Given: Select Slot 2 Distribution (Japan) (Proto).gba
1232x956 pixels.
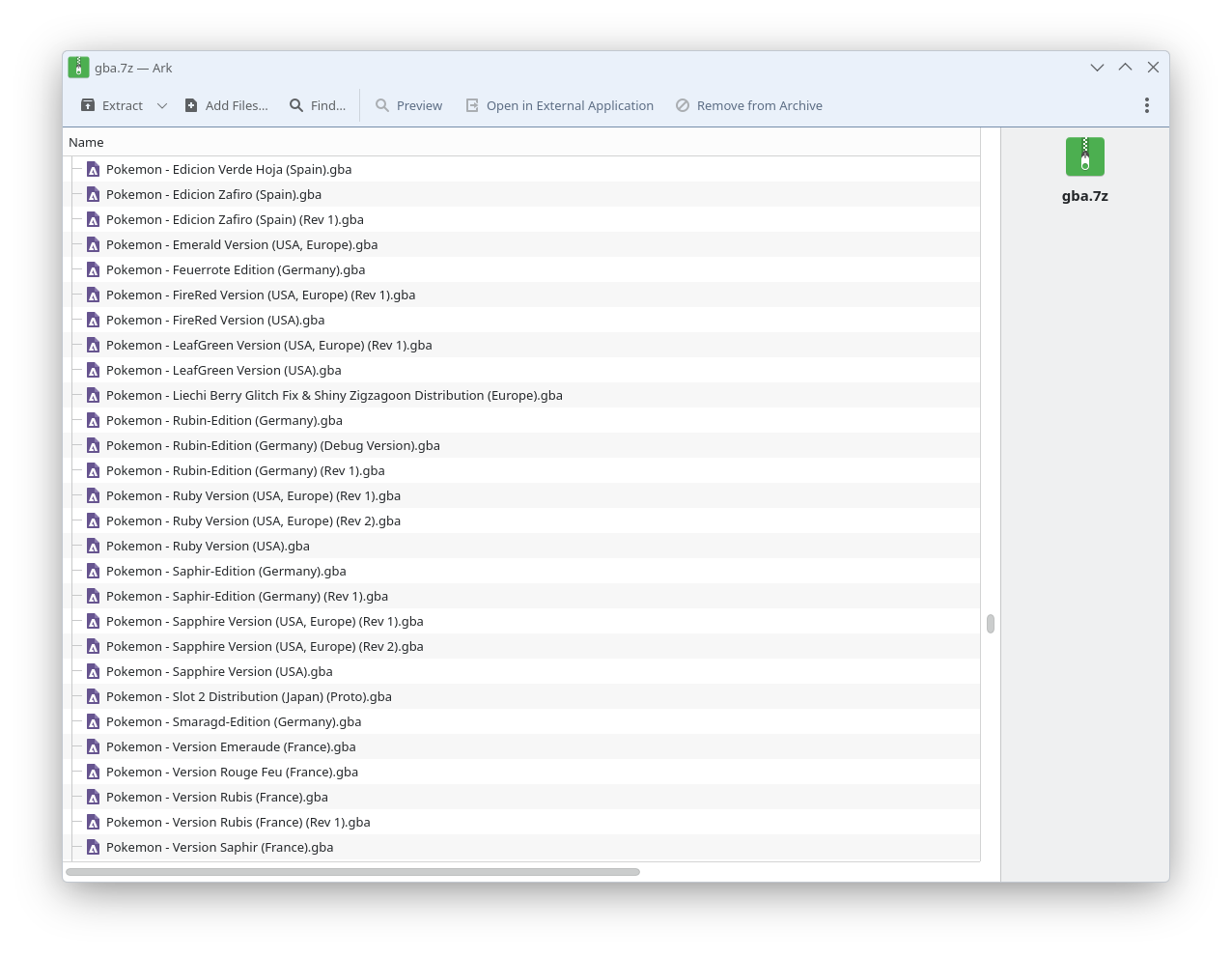Looking at the screenshot, I should pyautogui.click(x=521, y=696).
